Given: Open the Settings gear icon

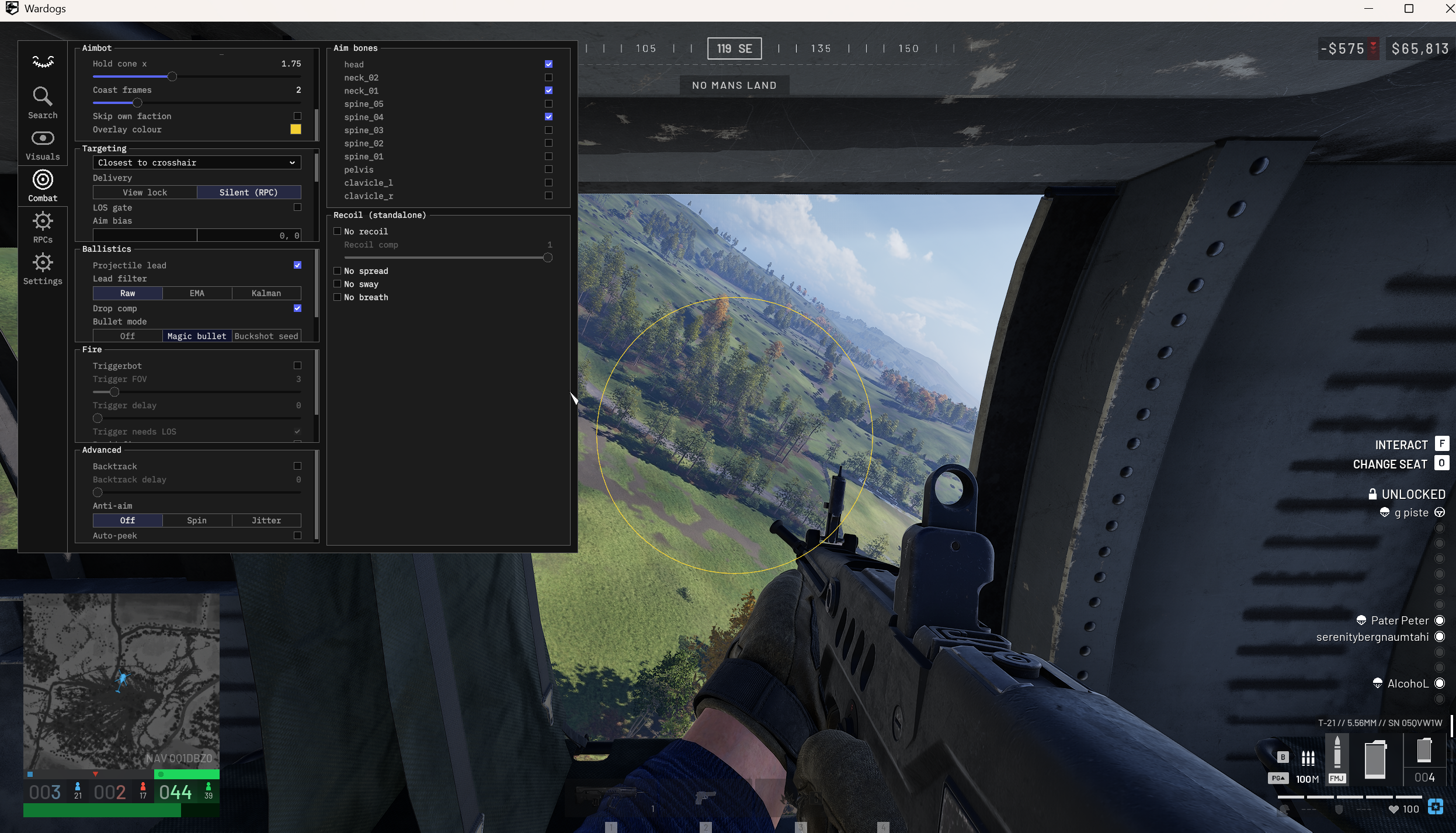Looking at the screenshot, I should 43,269.
